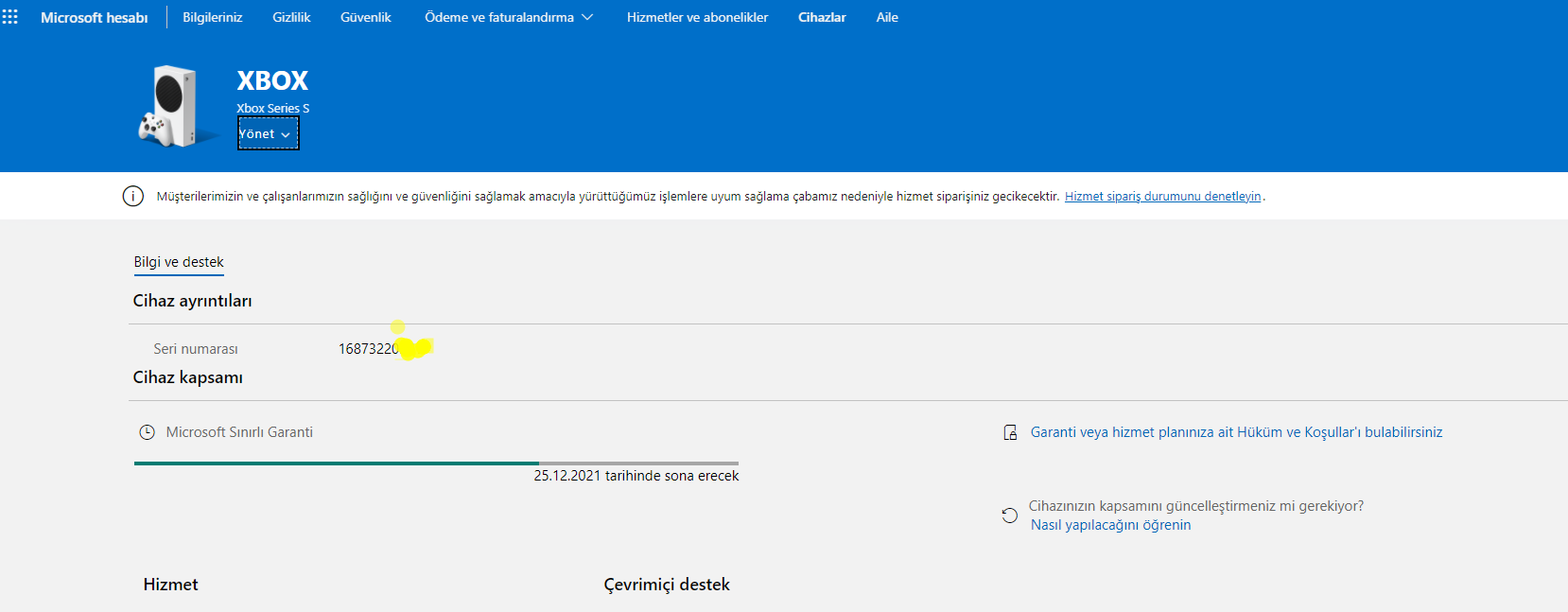This screenshot has height=612, width=1568.
Task: Open the app launcher grid icon
Action: (10, 17)
